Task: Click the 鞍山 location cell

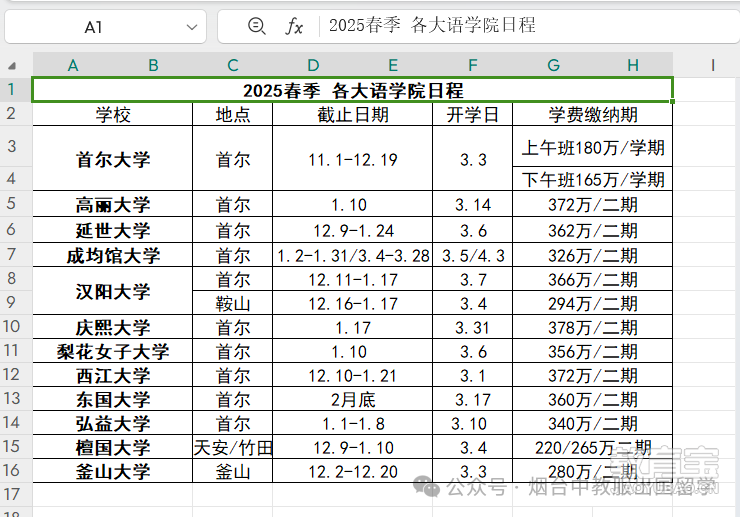Action: coord(233,303)
